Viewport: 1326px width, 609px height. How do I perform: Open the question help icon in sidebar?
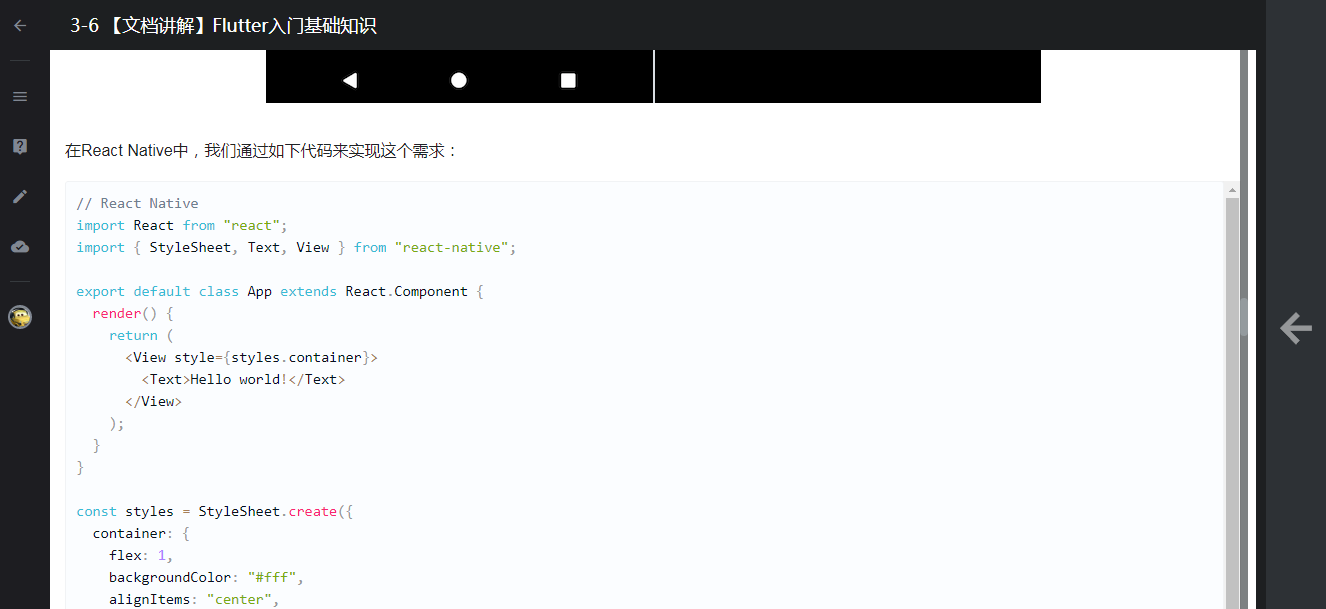click(x=20, y=146)
